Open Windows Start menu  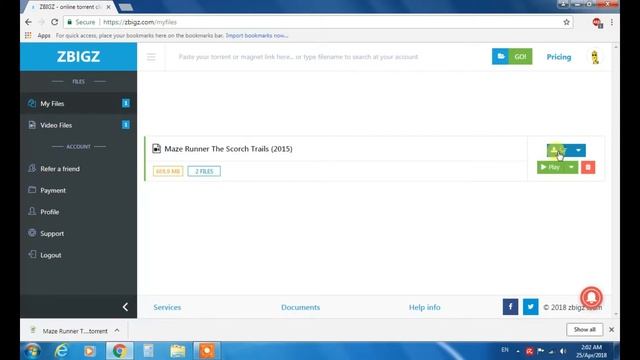tap(32, 351)
